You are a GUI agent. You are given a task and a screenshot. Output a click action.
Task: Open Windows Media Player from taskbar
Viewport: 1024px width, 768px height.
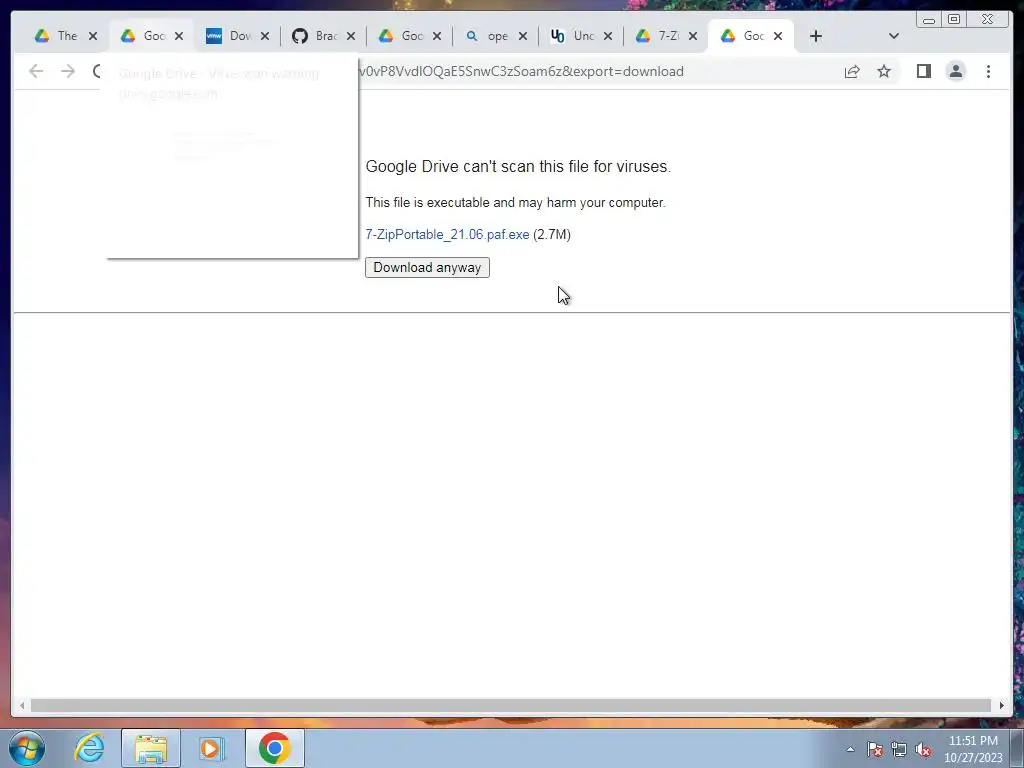click(212, 748)
